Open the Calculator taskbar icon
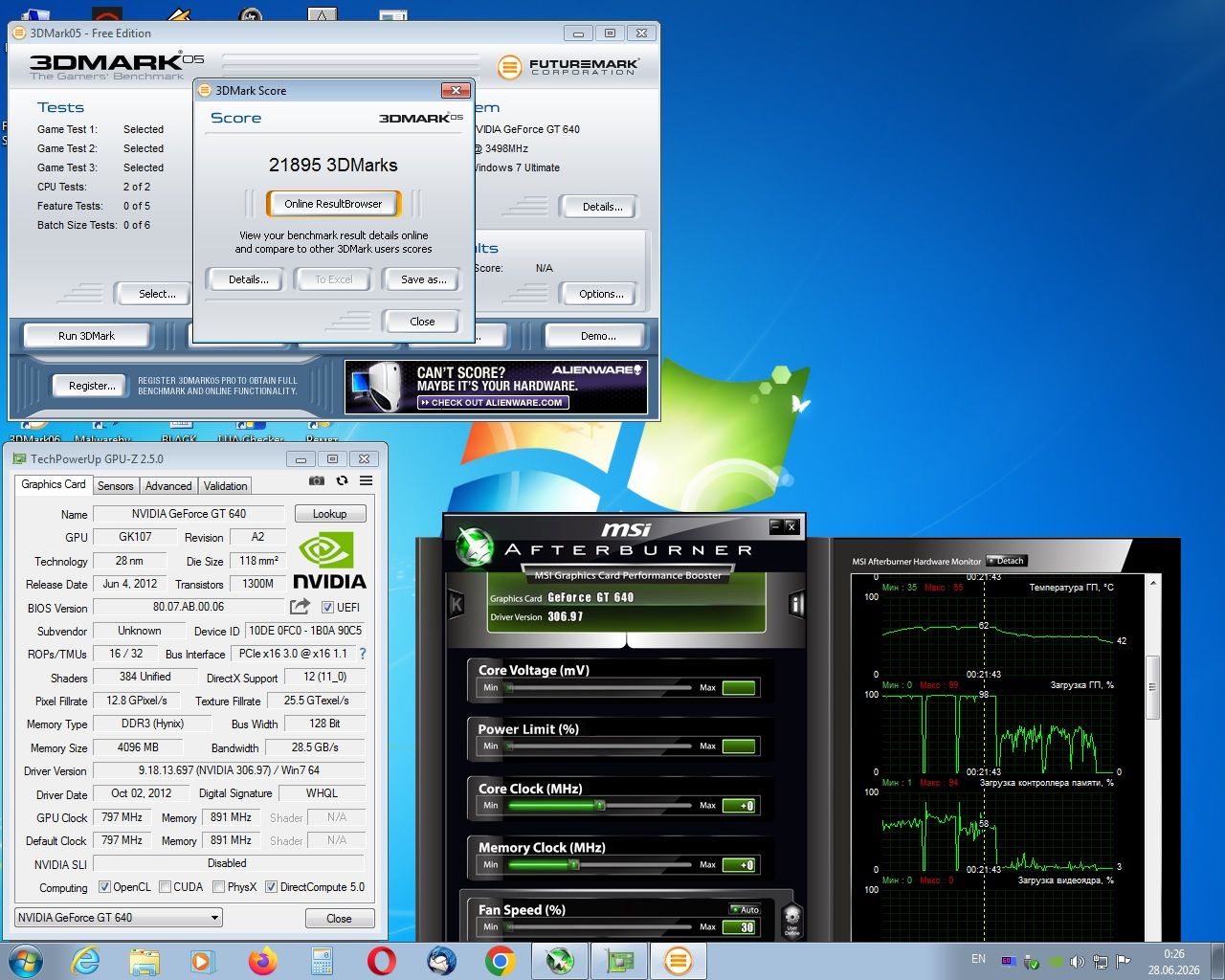Screen dimensions: 1225x980 322,960
